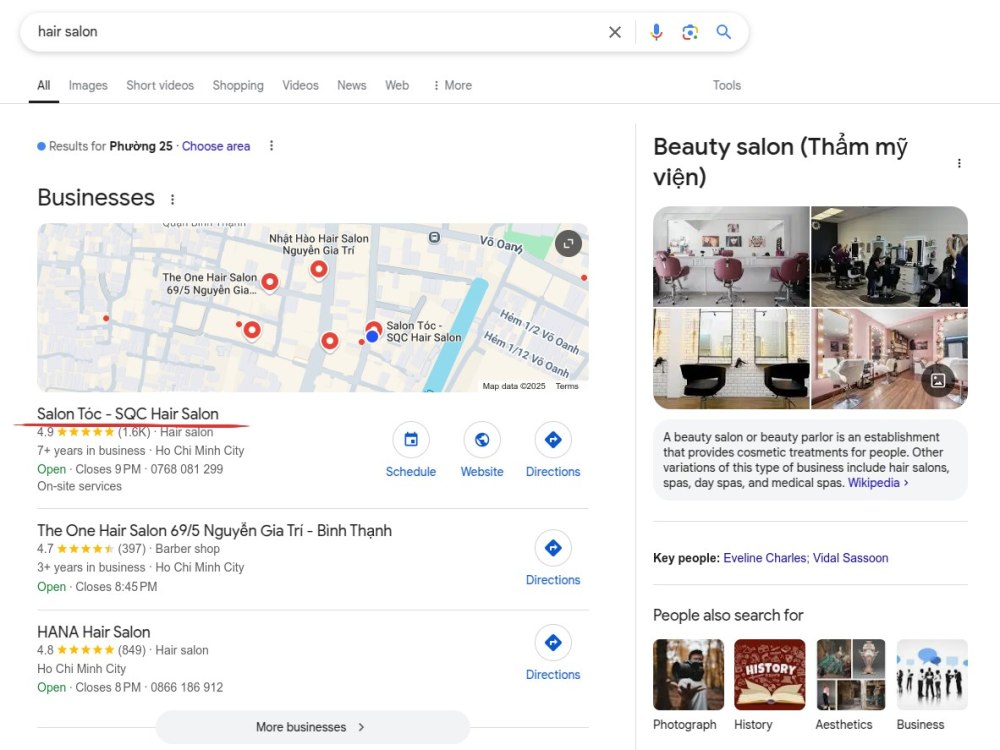Open the Aesthetics related search thumbnail
Viewport: 1000px width, 750px height.
click(x=851, y=675)
